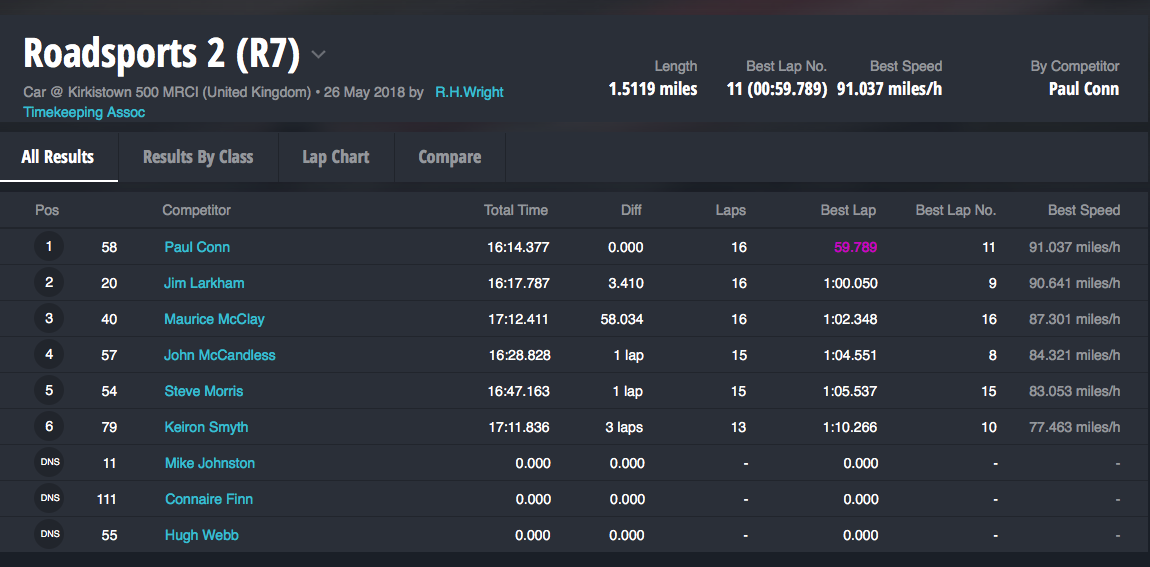Select the All Results tab

pyautogui.click(x=58, y=157)
